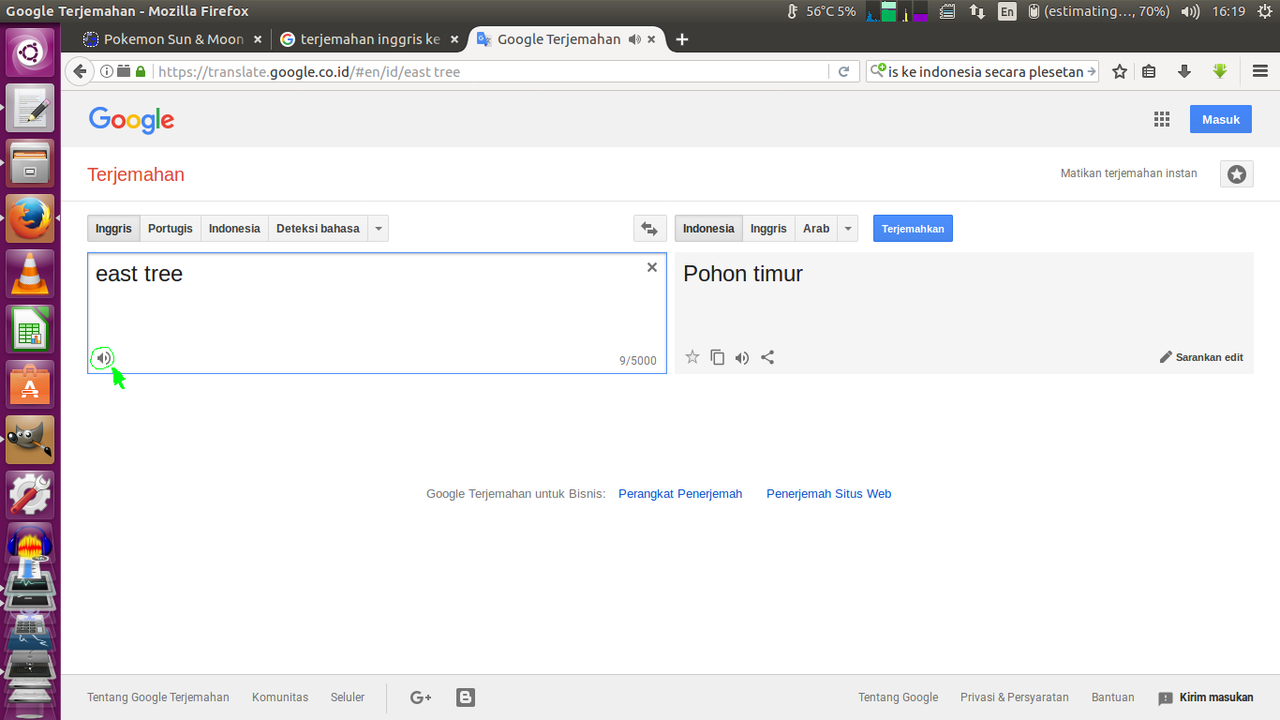
Task: Click the Blogger footer icon
Action: (465, 697)
